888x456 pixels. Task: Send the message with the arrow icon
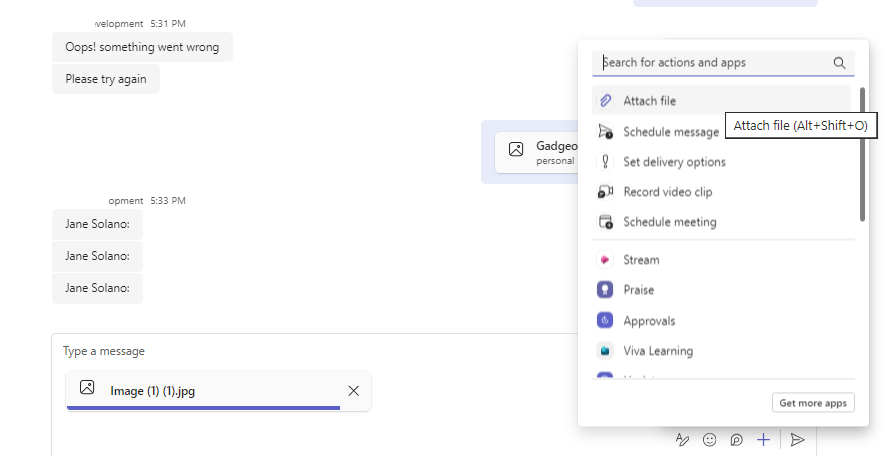tap(797, 440)
